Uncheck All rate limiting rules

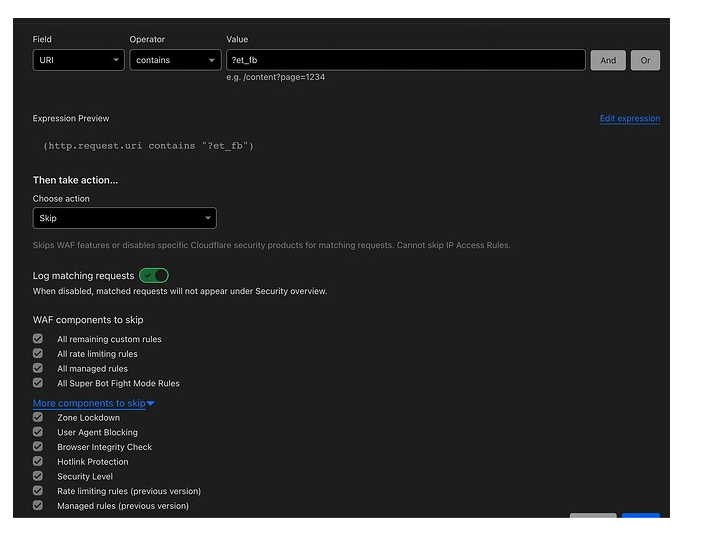[x=38, y=353]
